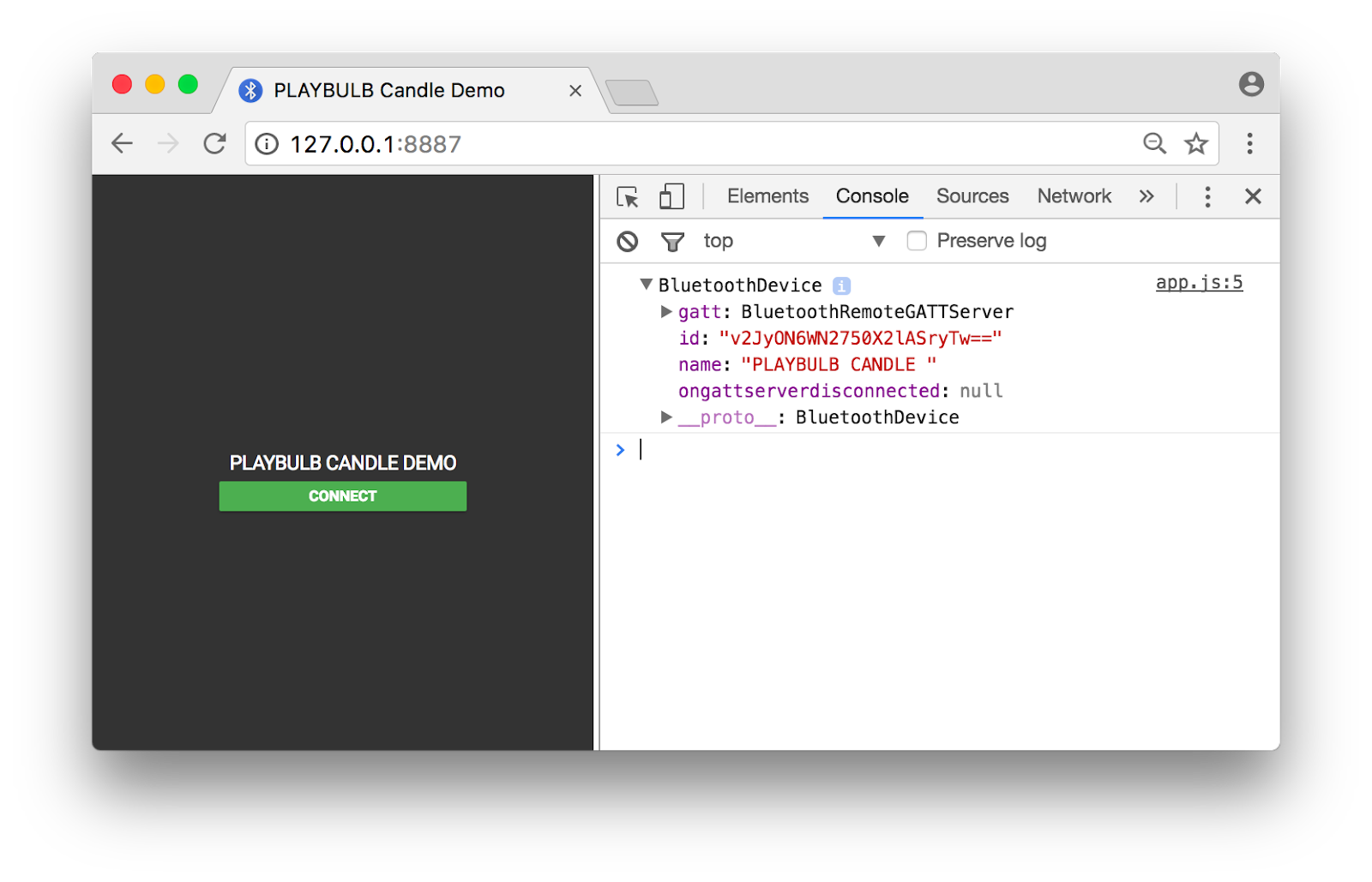Reload the current page
Viewport: 1372px width, 882px height.
(214, 143)
